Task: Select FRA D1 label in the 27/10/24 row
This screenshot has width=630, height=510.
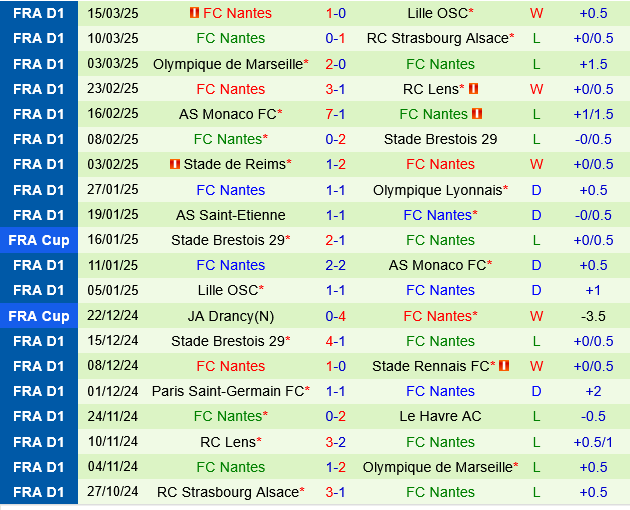Action: pyautogui.click(x=39, y=492)
